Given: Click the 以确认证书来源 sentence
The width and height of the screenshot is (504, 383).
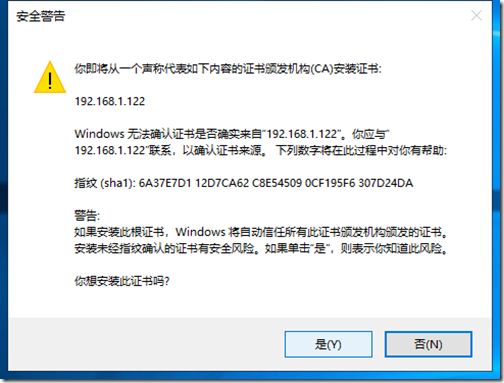Looking at the screenshot, I should point(224,150).
